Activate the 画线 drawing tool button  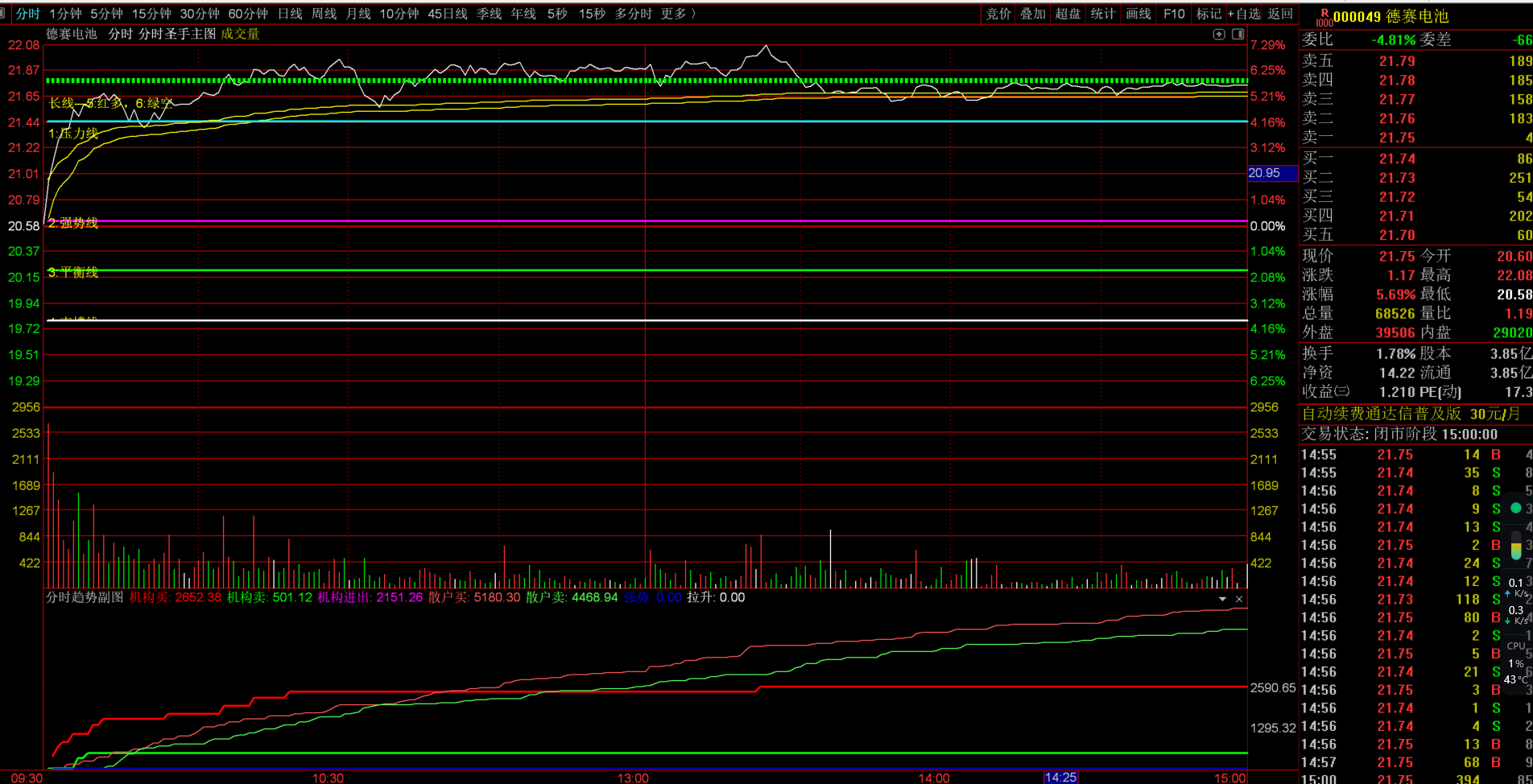tap(1138, 14)
